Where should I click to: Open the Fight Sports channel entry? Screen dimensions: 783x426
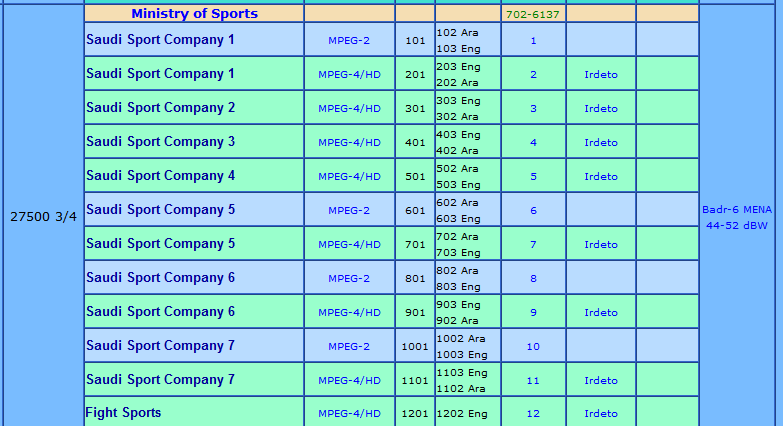tap(123, 413)
